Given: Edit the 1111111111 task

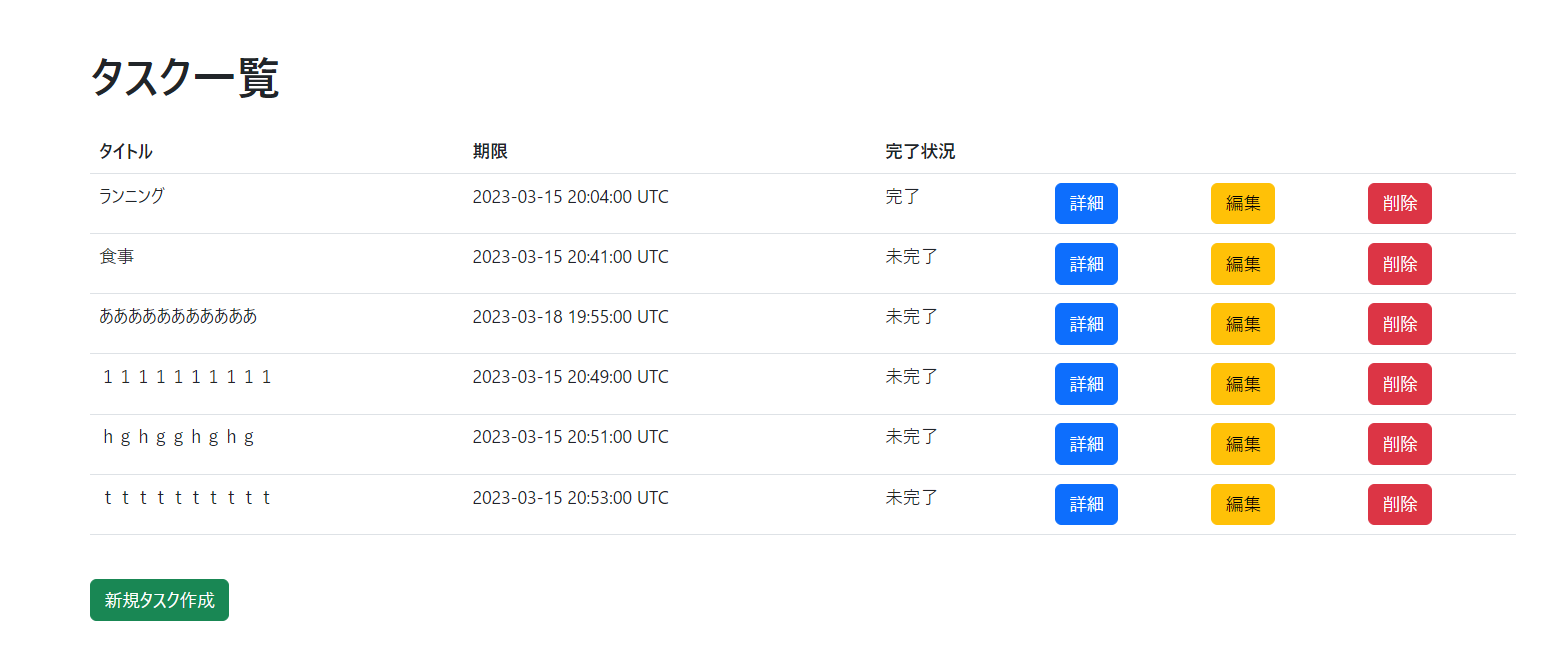Looking at the screenshot, I should tap(1242, 383).
